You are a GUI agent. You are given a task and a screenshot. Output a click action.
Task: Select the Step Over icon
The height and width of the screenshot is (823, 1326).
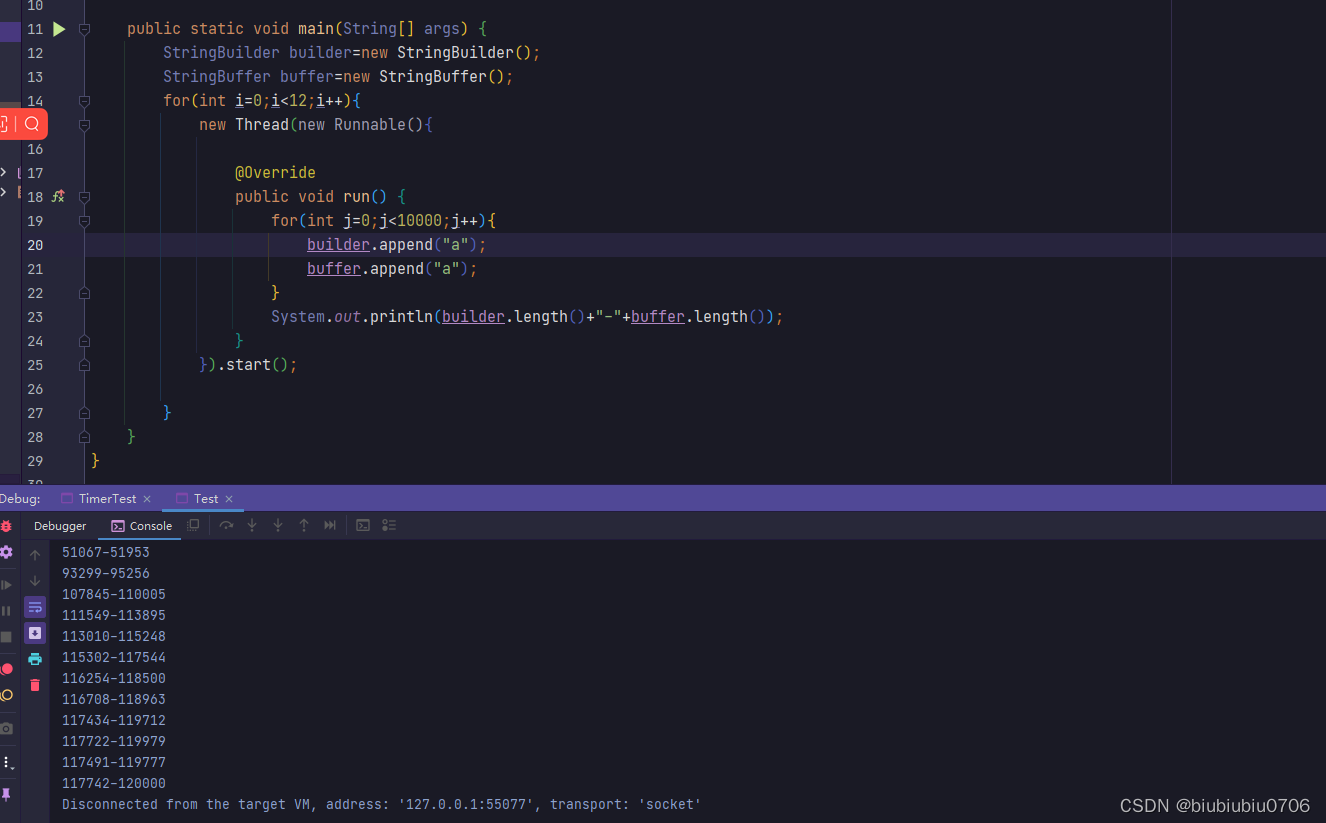click(x=225, y=525)
